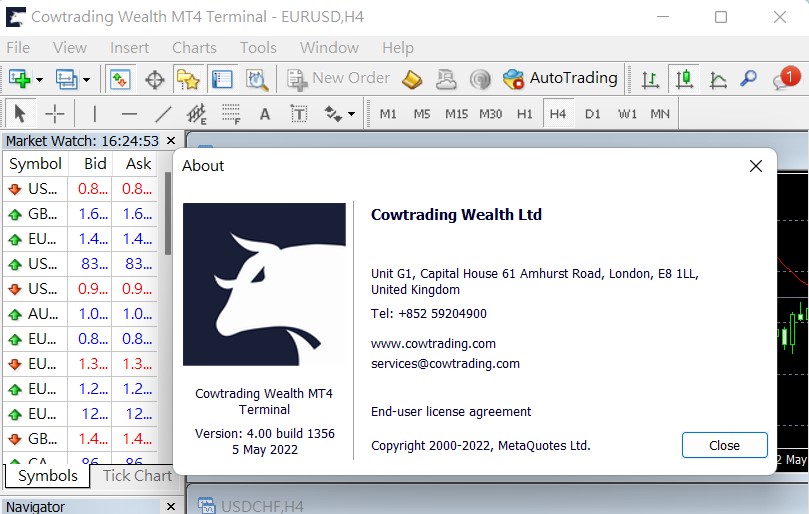Open the Strategy Tester magnifier icon
809x514 pixels.
pyautogui.click(x=257, y=79)
